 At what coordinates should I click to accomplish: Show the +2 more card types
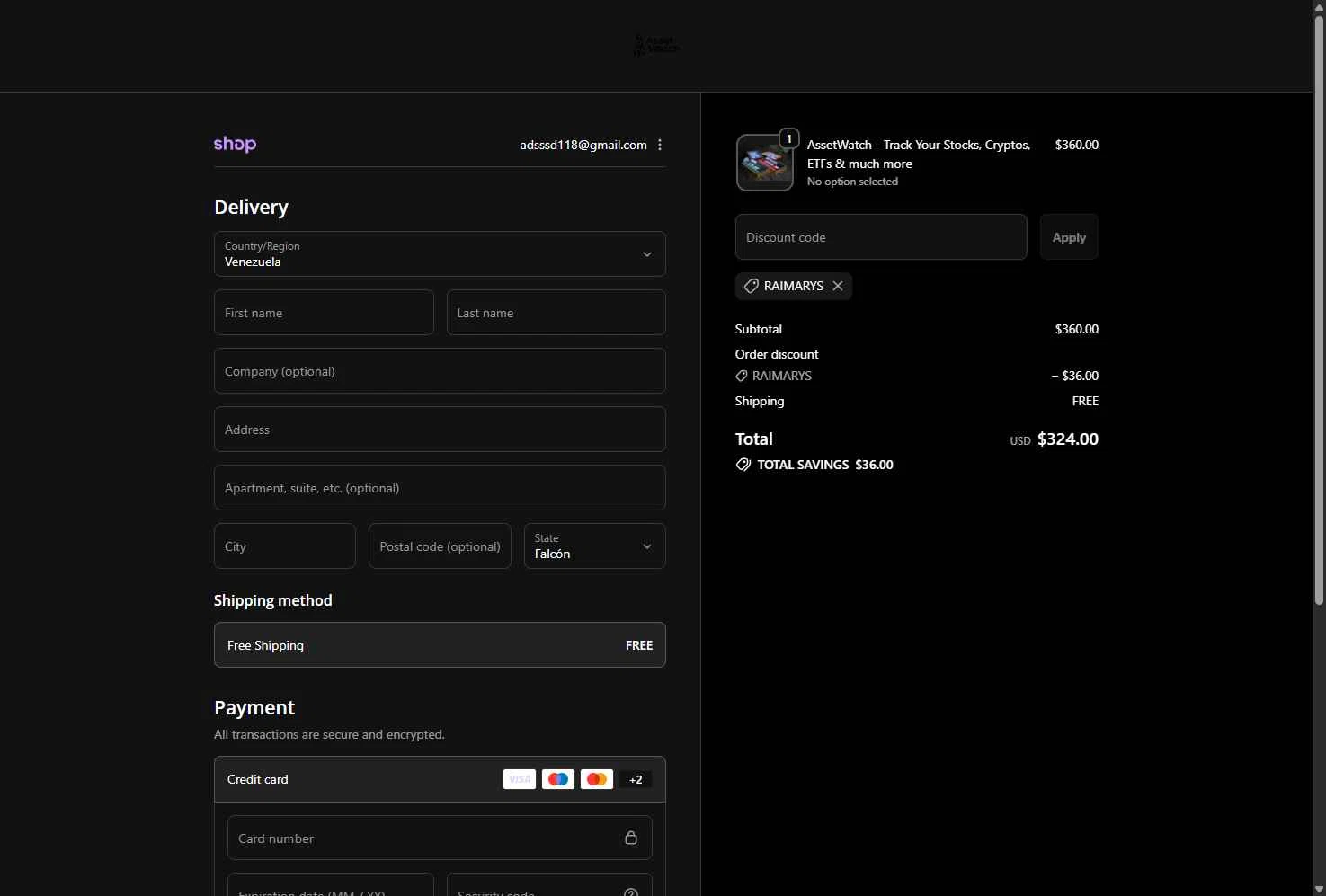(636, 779)
